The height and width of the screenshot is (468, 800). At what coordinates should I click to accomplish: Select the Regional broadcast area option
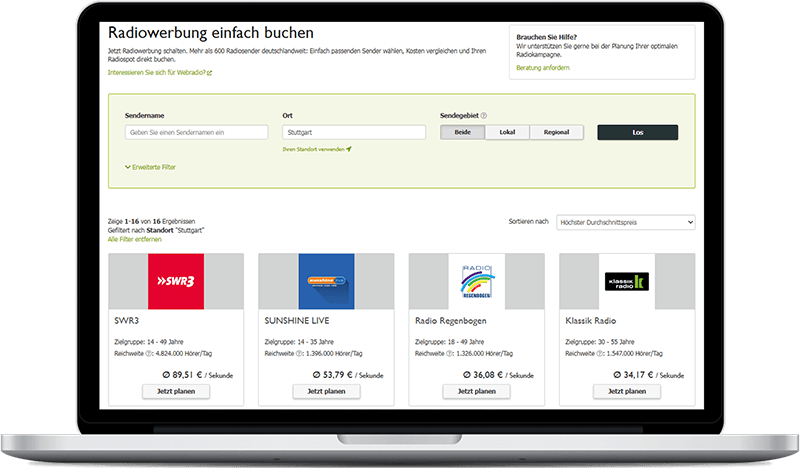[556, 132]
